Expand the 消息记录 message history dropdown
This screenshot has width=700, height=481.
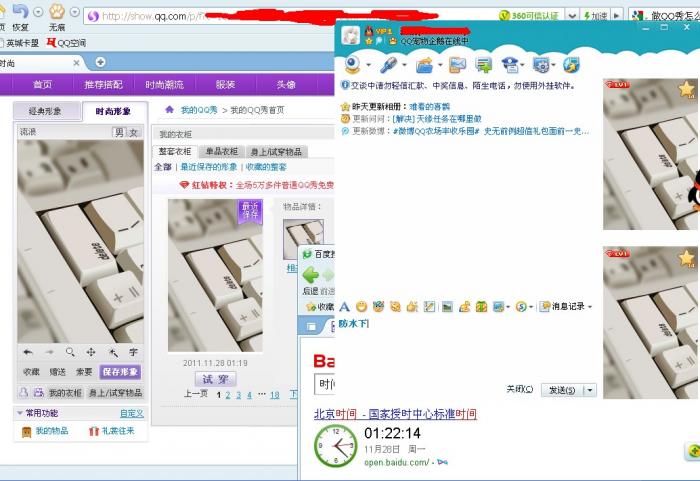590,307
